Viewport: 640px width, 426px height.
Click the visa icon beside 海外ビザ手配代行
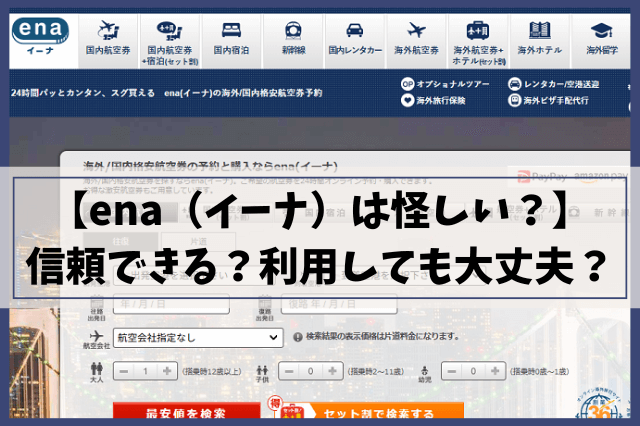pyautogui.click(x=515, y=100)
